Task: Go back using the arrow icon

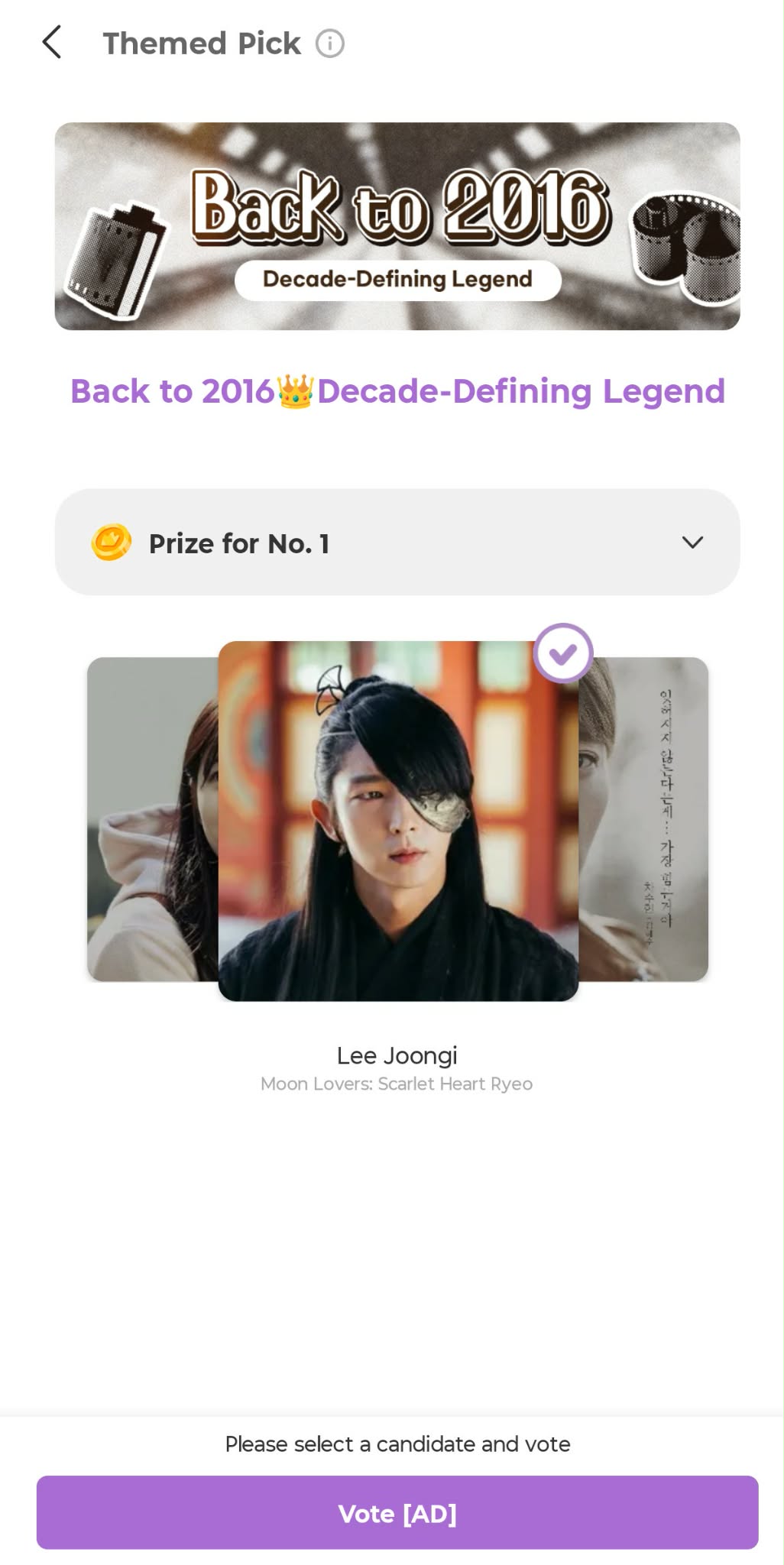Action: [x=51, y=43]
